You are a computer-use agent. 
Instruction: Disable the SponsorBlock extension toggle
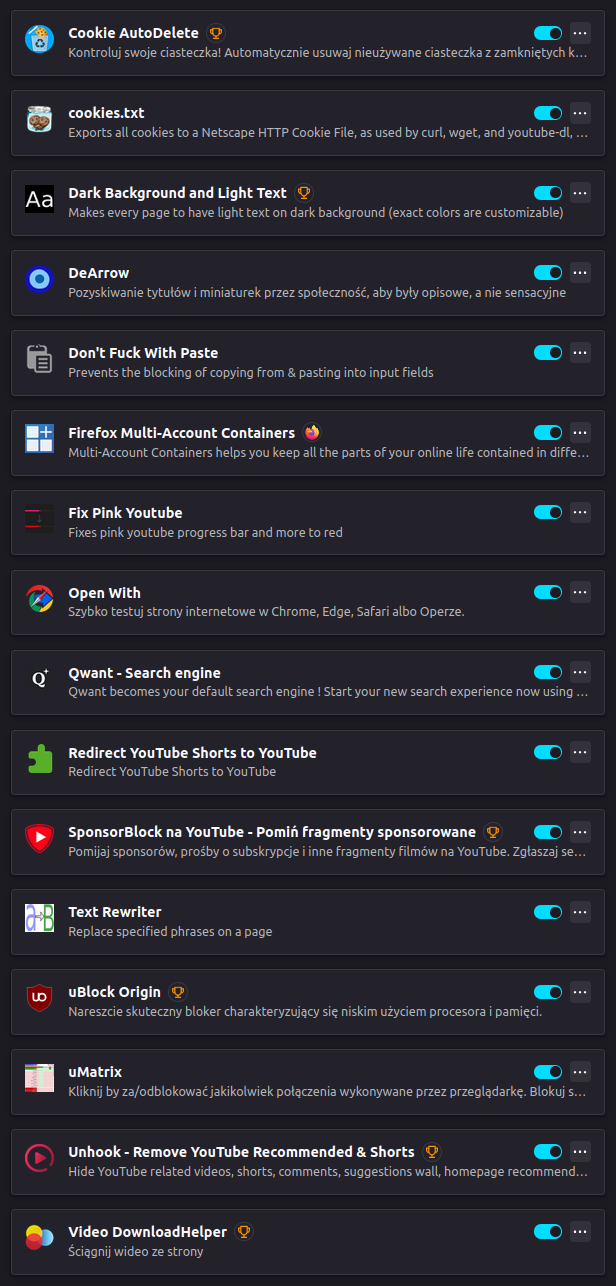point(548,832)
